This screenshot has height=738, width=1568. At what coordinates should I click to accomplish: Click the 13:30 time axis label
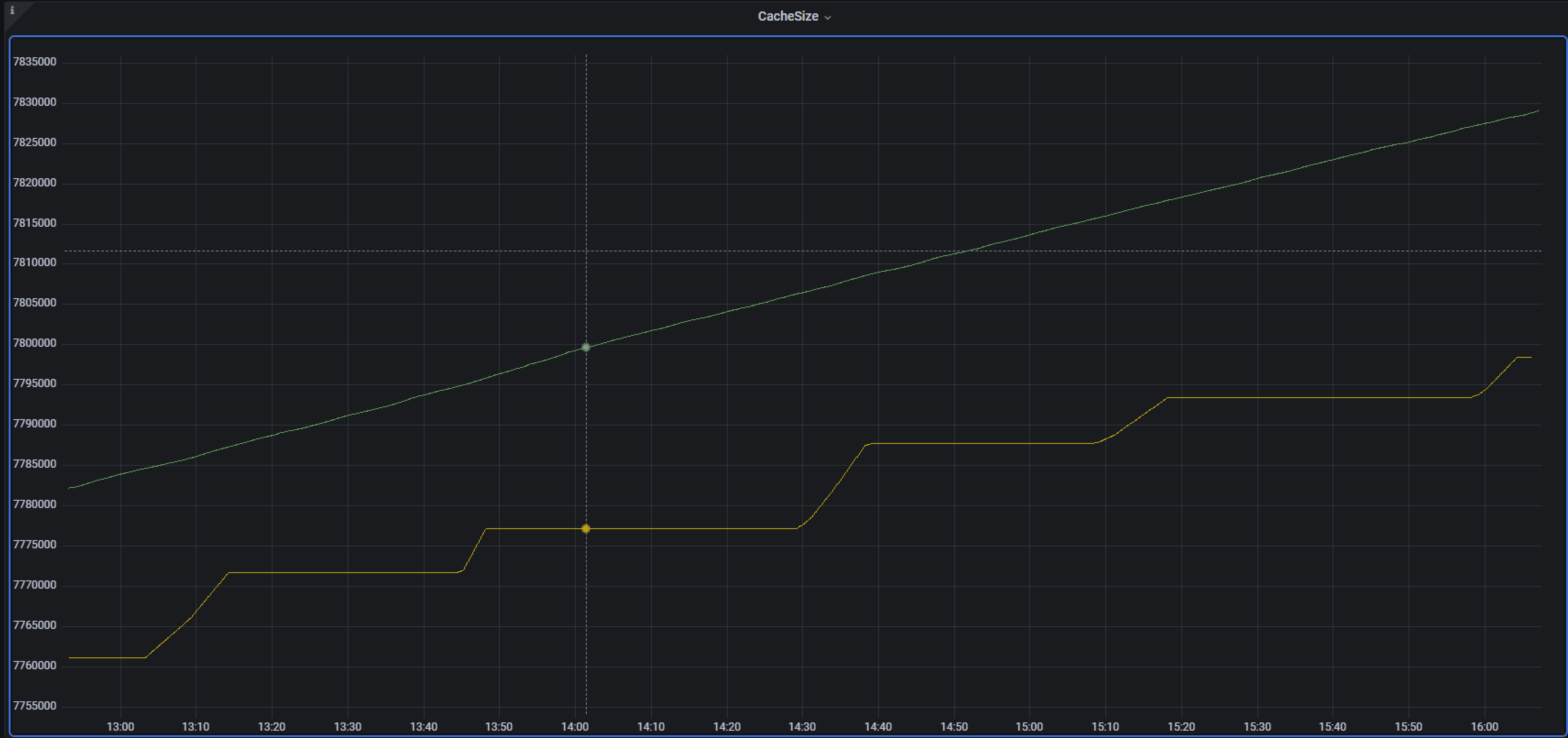(347, 727)
